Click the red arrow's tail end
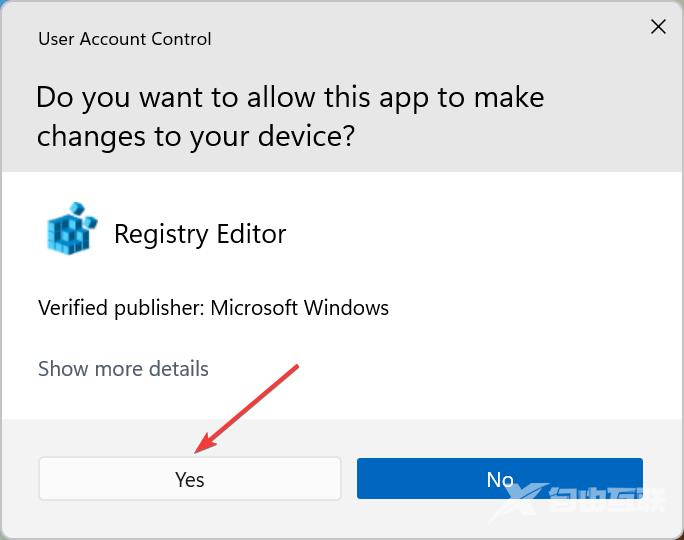The image size is (684, 540). click(297, 368)
